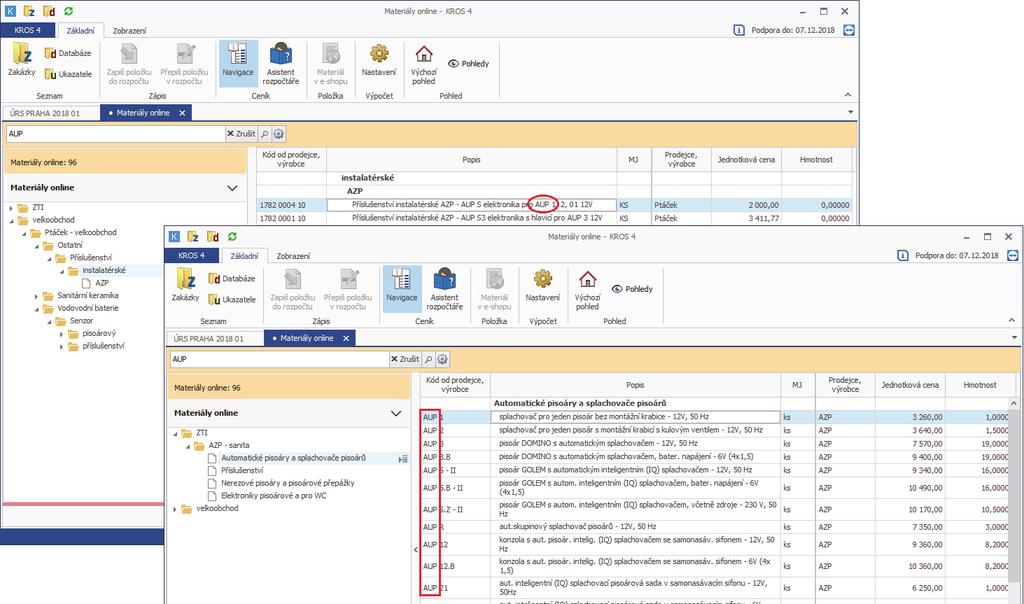Sort by Jednotková cena column, front window
Screen dimensions: 1024x604
pos(910,385)
